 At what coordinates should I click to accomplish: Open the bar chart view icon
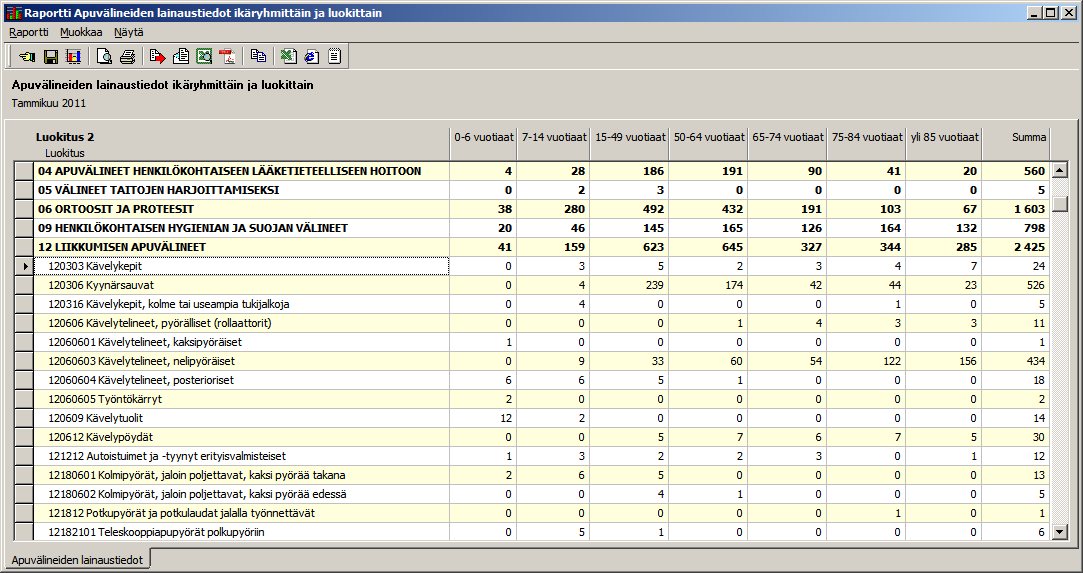click(73, 57)
